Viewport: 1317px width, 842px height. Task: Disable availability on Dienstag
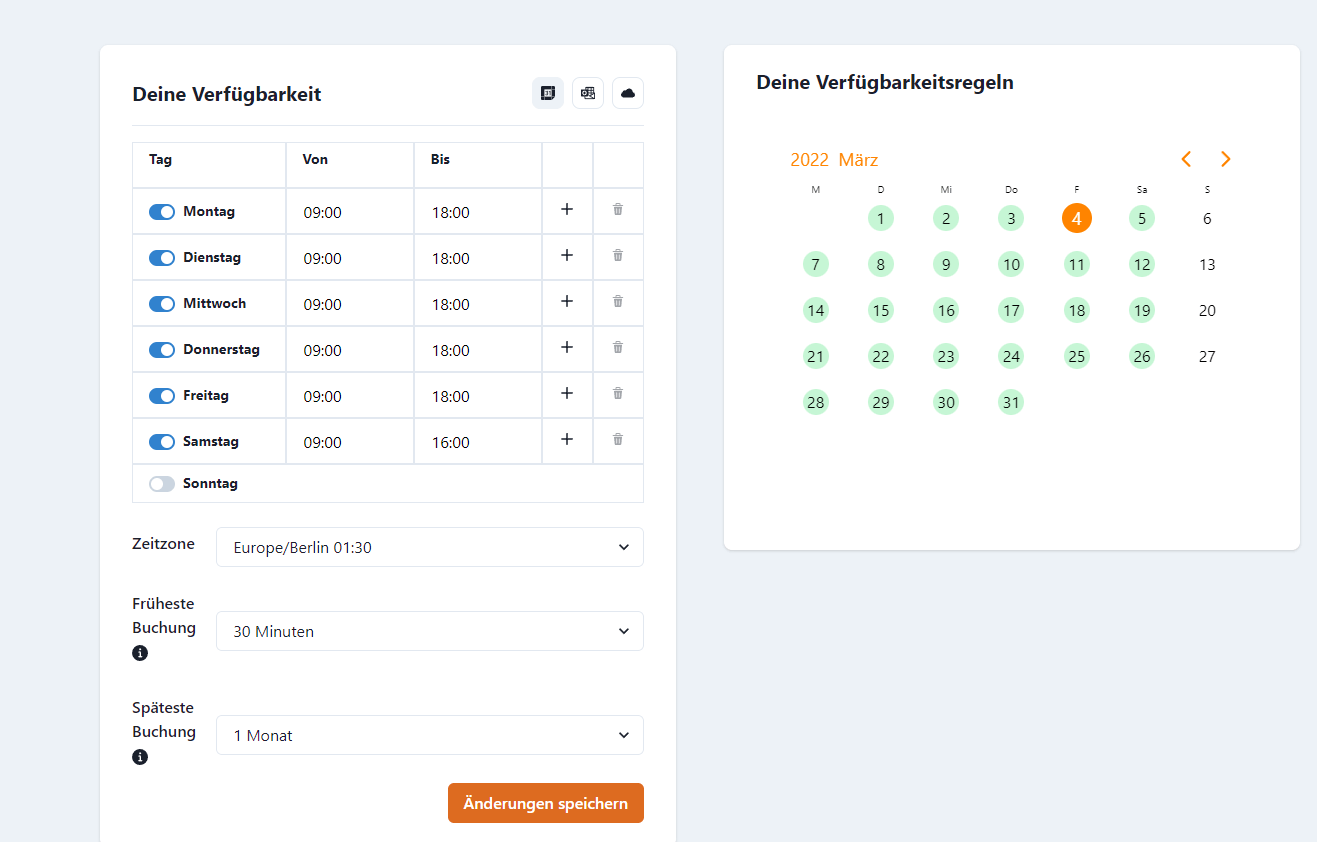(162, 258)
